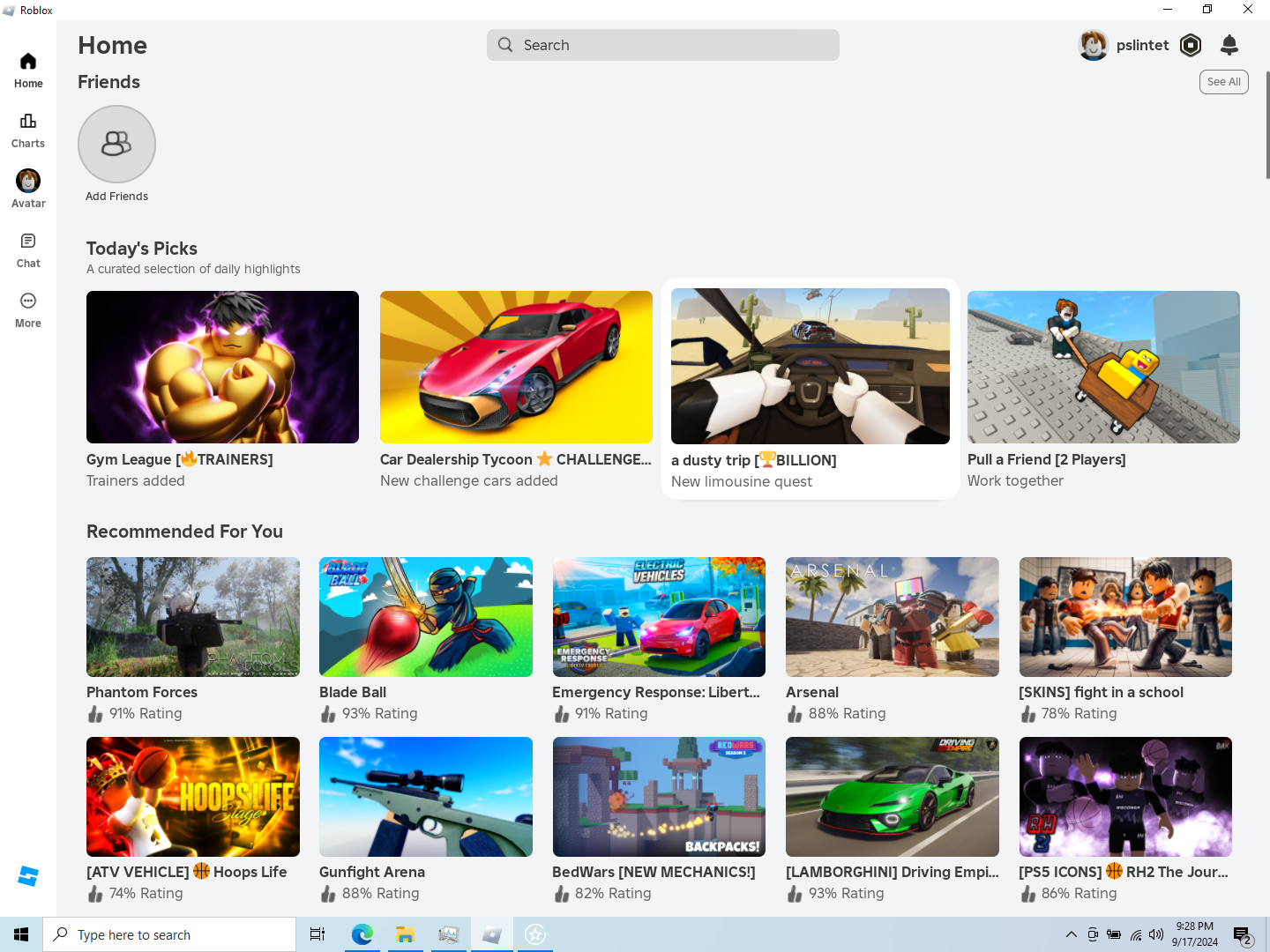Click the Roblox Studio icon in sidebar

pyautogui.click(x=28, y=876)
